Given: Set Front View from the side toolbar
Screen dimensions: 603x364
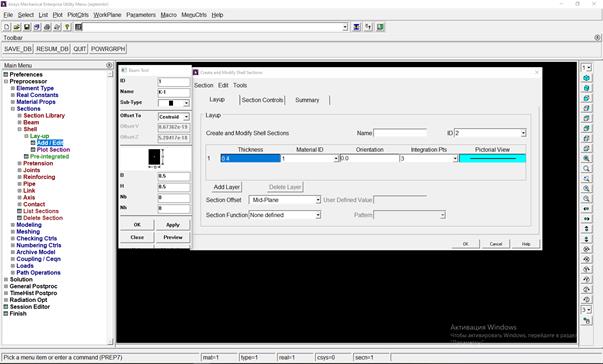Looking at the screenshot, I should [586, 98].
